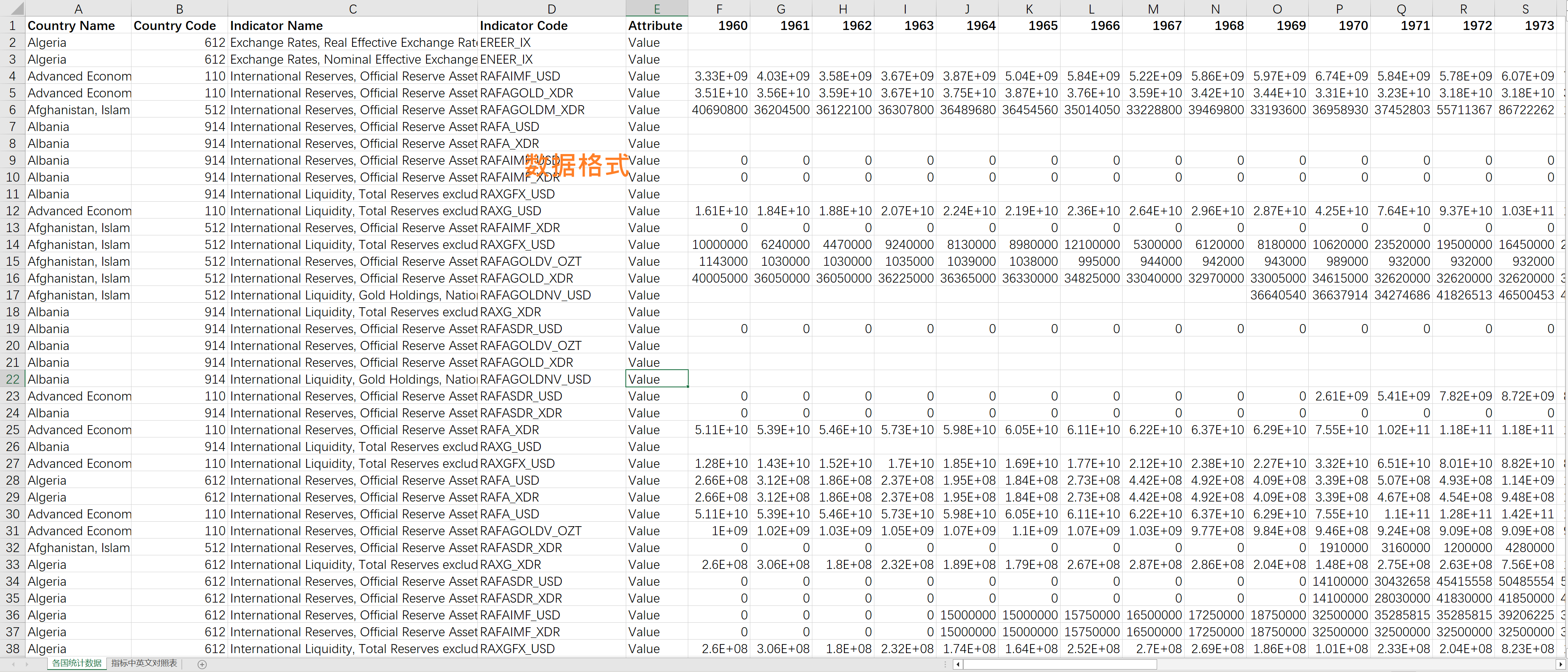Screen dimensions: 1568x672
Task: Click the horizontal scrollbar right arrow
Action: tap(1561, 664)
